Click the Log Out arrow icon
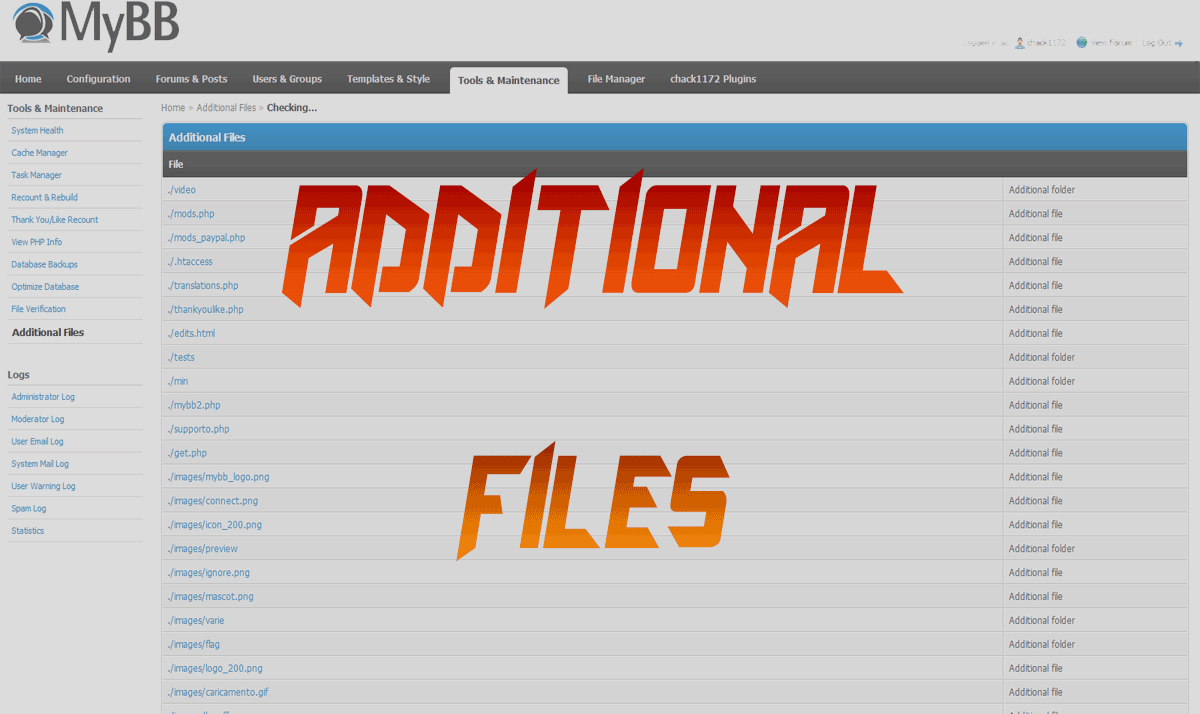The height and width of the screenshot is (714, 1200). click(x=1179, y=43)
